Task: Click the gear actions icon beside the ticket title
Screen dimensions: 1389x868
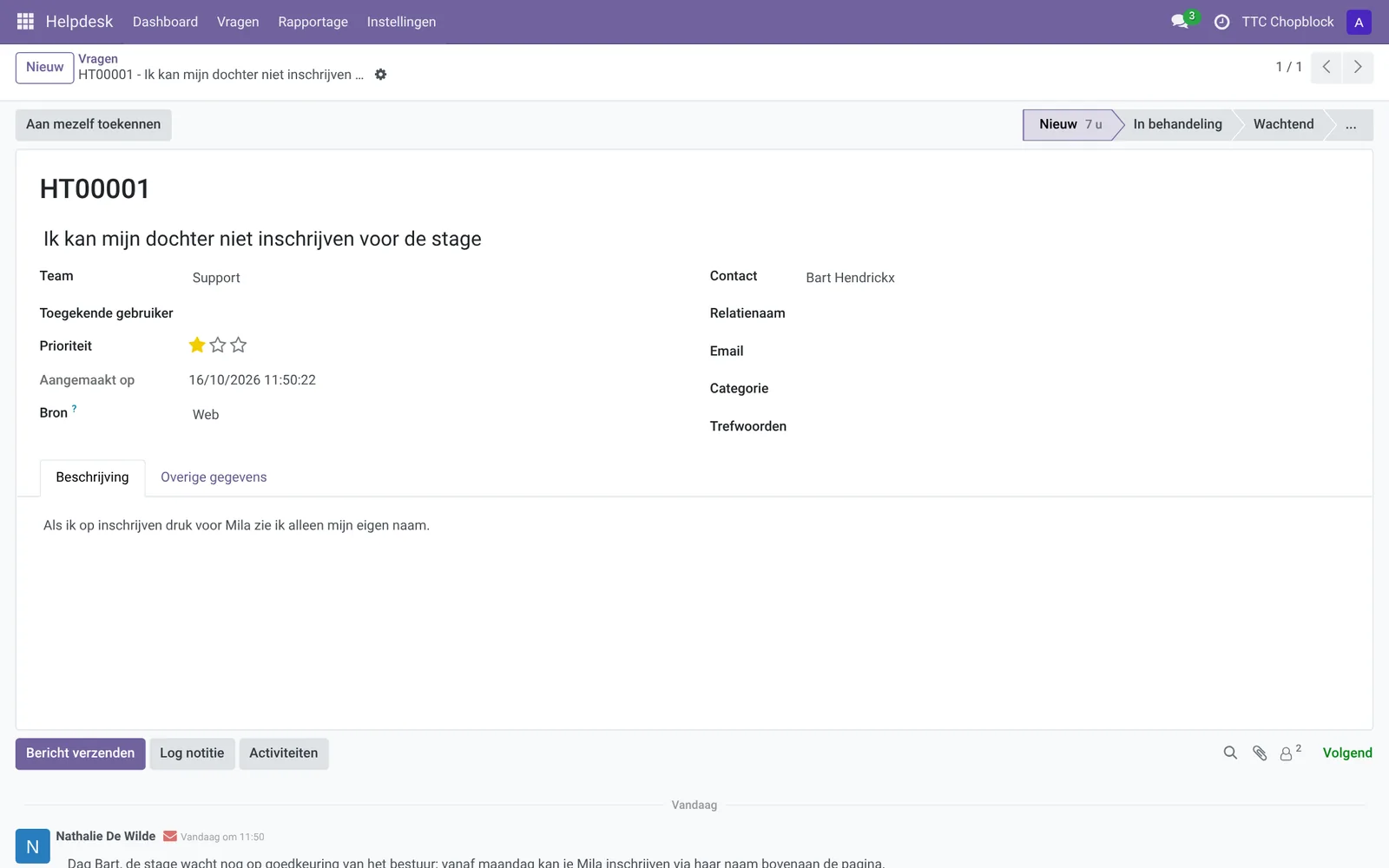Action: [x=380, y=75]
